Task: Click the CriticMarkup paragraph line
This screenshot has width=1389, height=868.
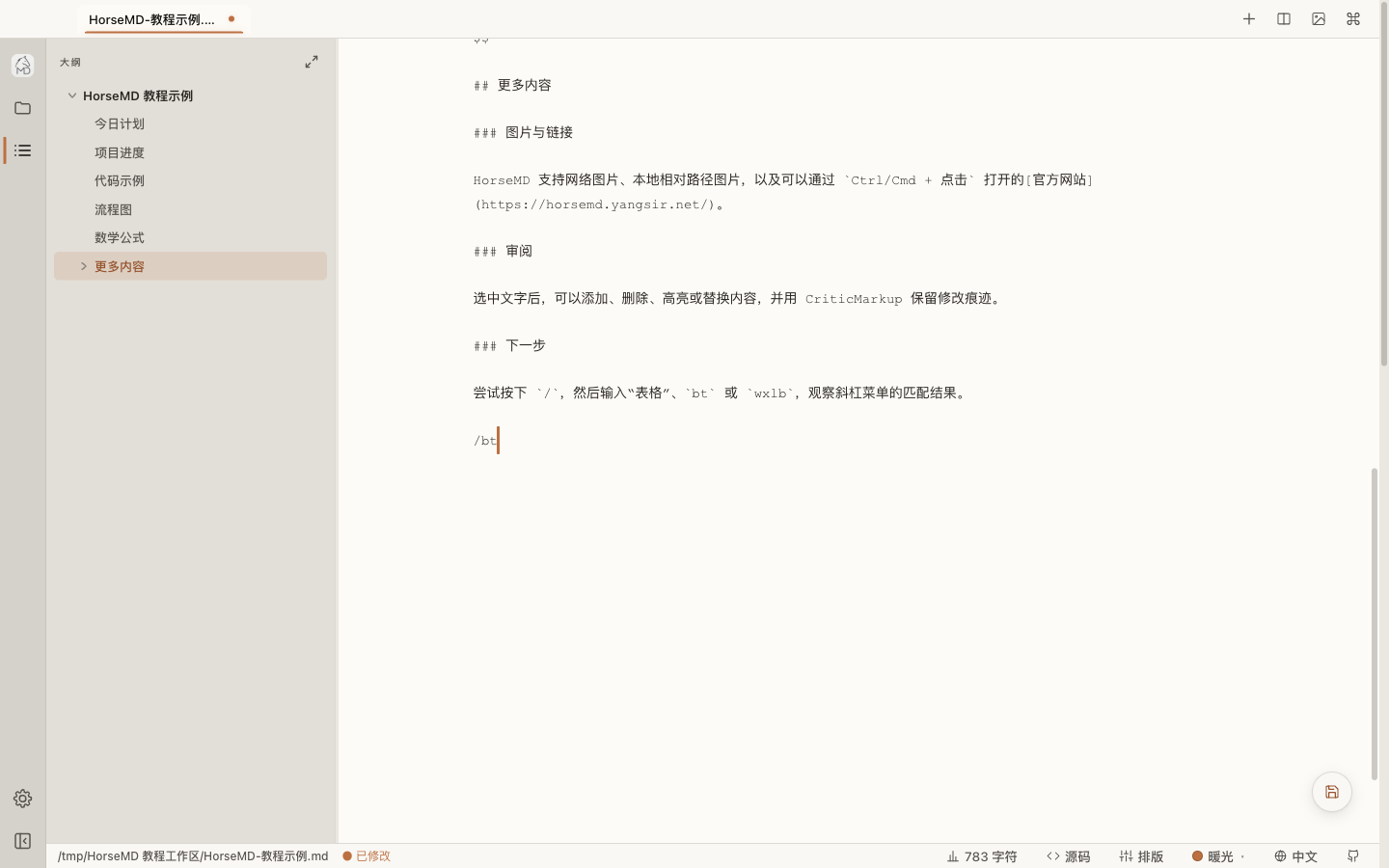Action: (x=739, y=298)
